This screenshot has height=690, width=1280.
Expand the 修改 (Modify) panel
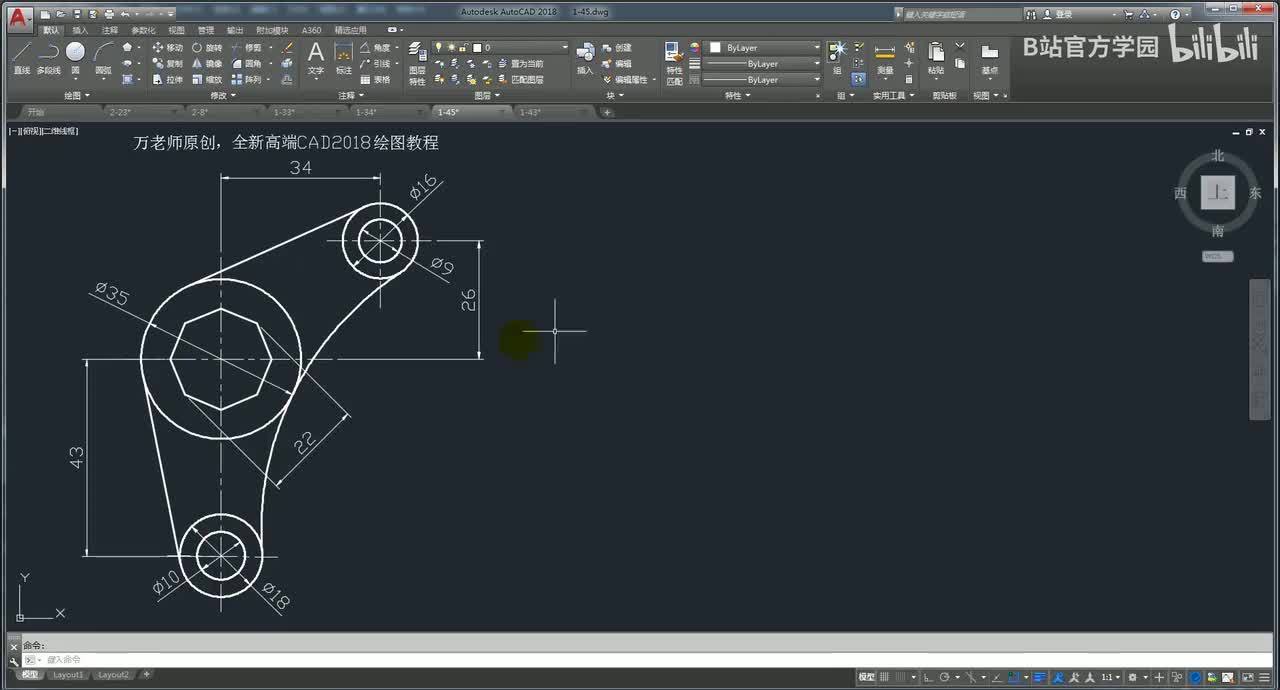click(x=222, y=96)
